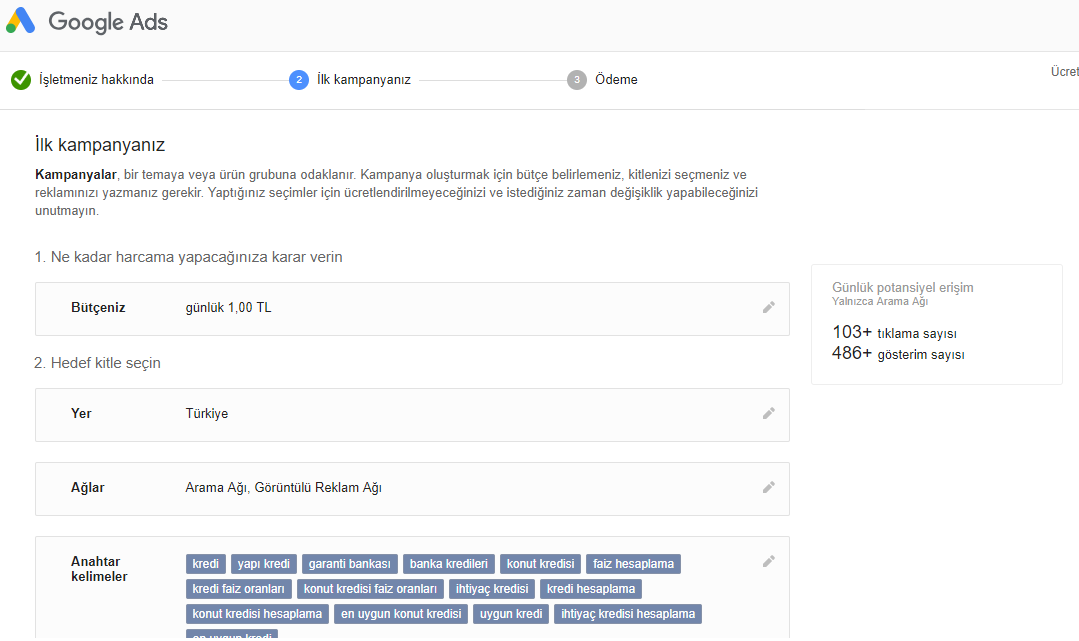Image resolution: width=1079 pixels, height=641 pixels.
Task: Edit Anahtar kelimeler with pencil icon
Action: [x=769, y=562]
